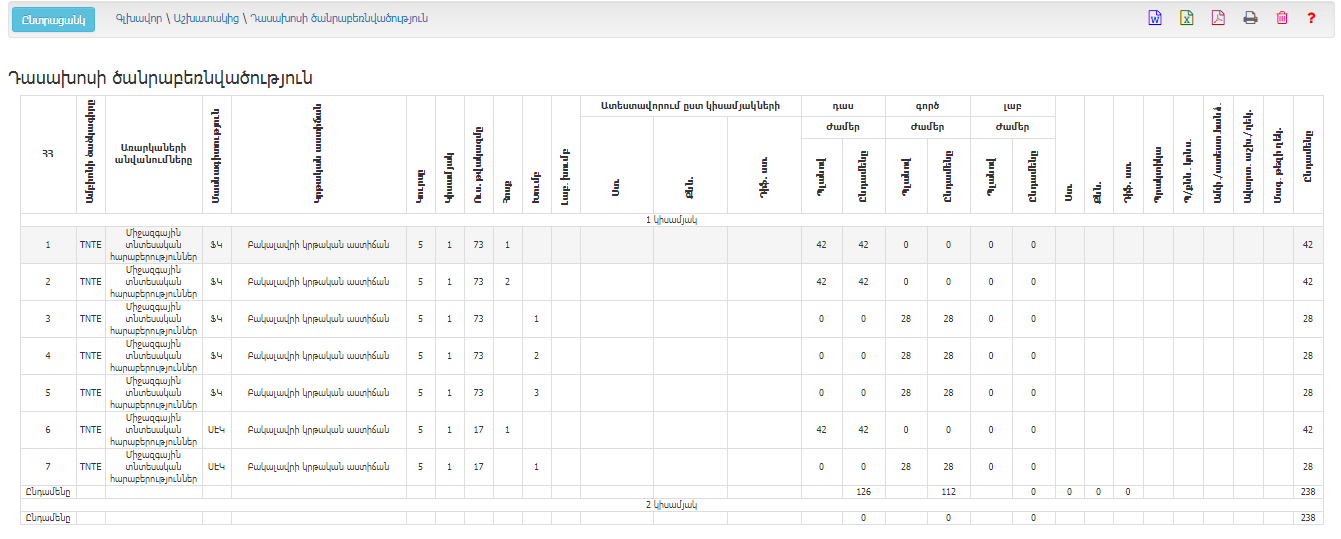
Task: Select the Ատեստավորում ըստ կիսամյակների header
Action: (x=690, y=105)
